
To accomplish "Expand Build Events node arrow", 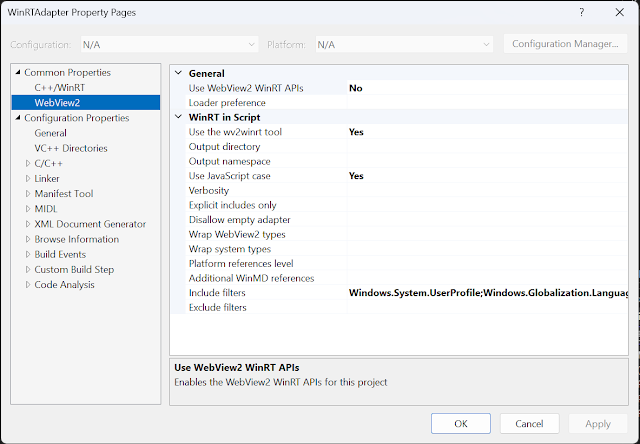I will [x=28, y=254].
